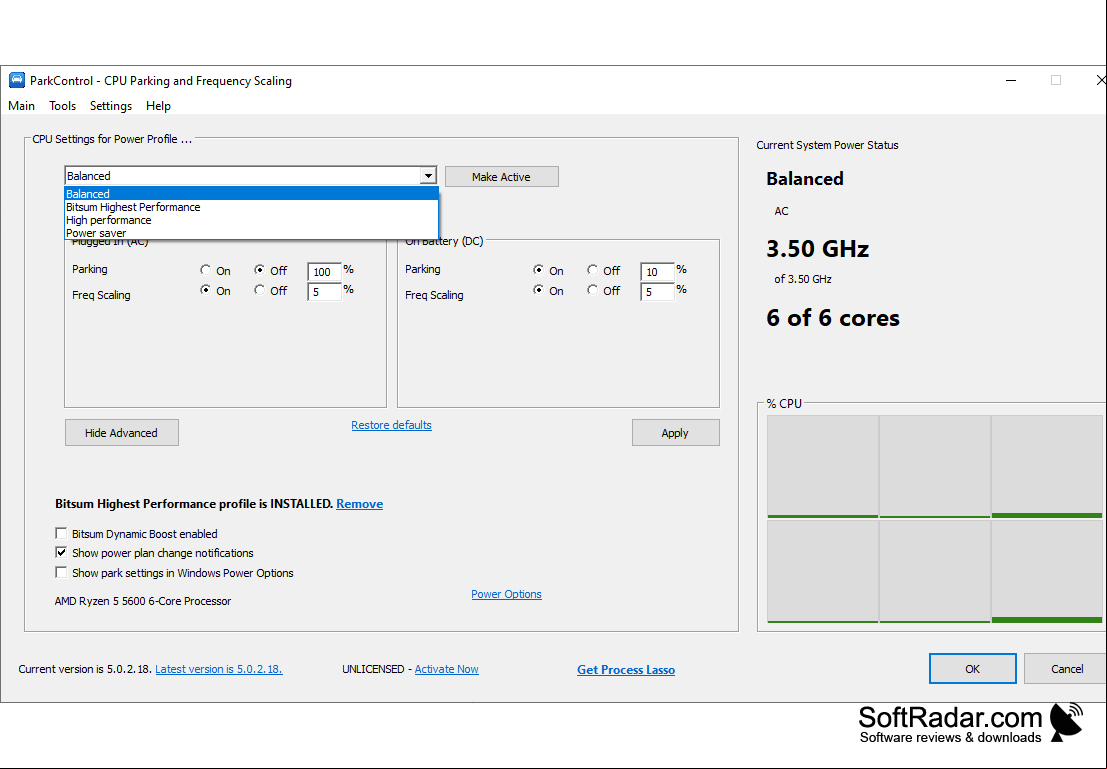Collapse the power profile dropdown arrow
Viewport: 1107px width, 769px height.
pos(428,176)
